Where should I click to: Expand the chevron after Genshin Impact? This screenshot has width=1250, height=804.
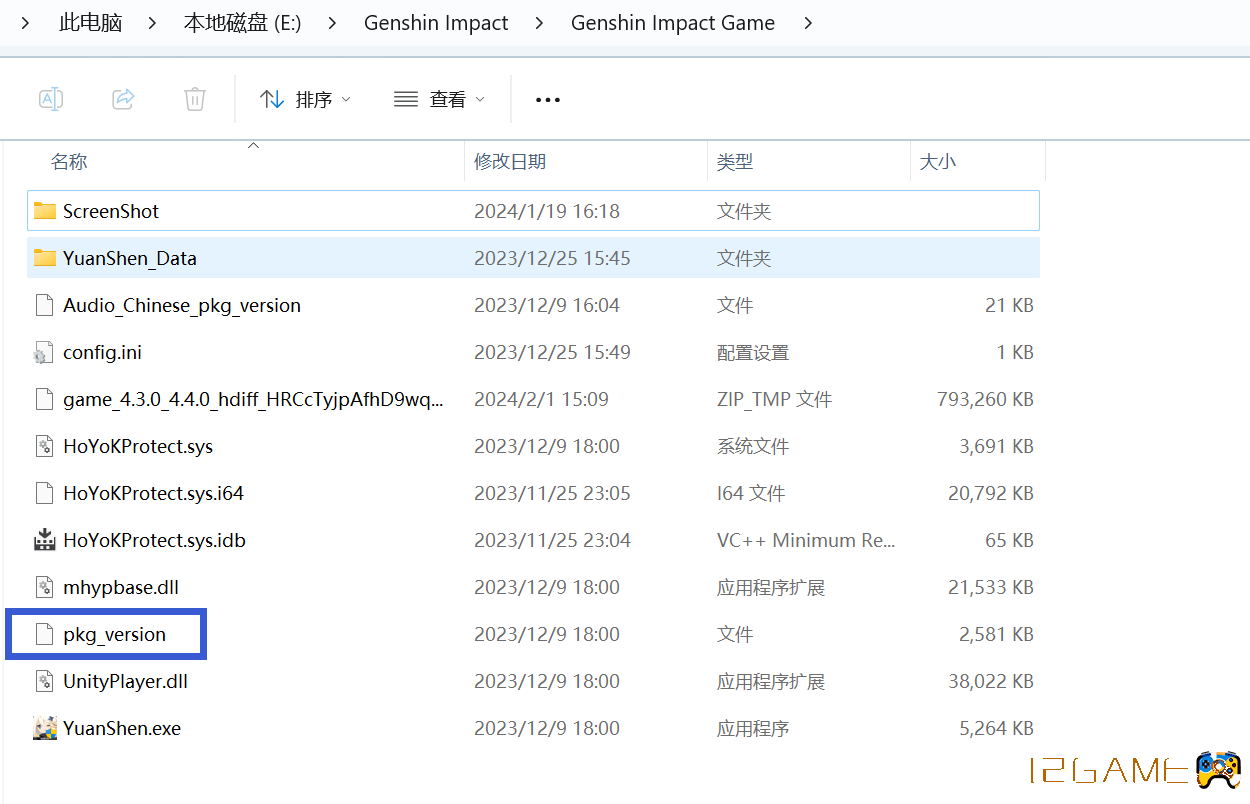click(x=540, y=23)
